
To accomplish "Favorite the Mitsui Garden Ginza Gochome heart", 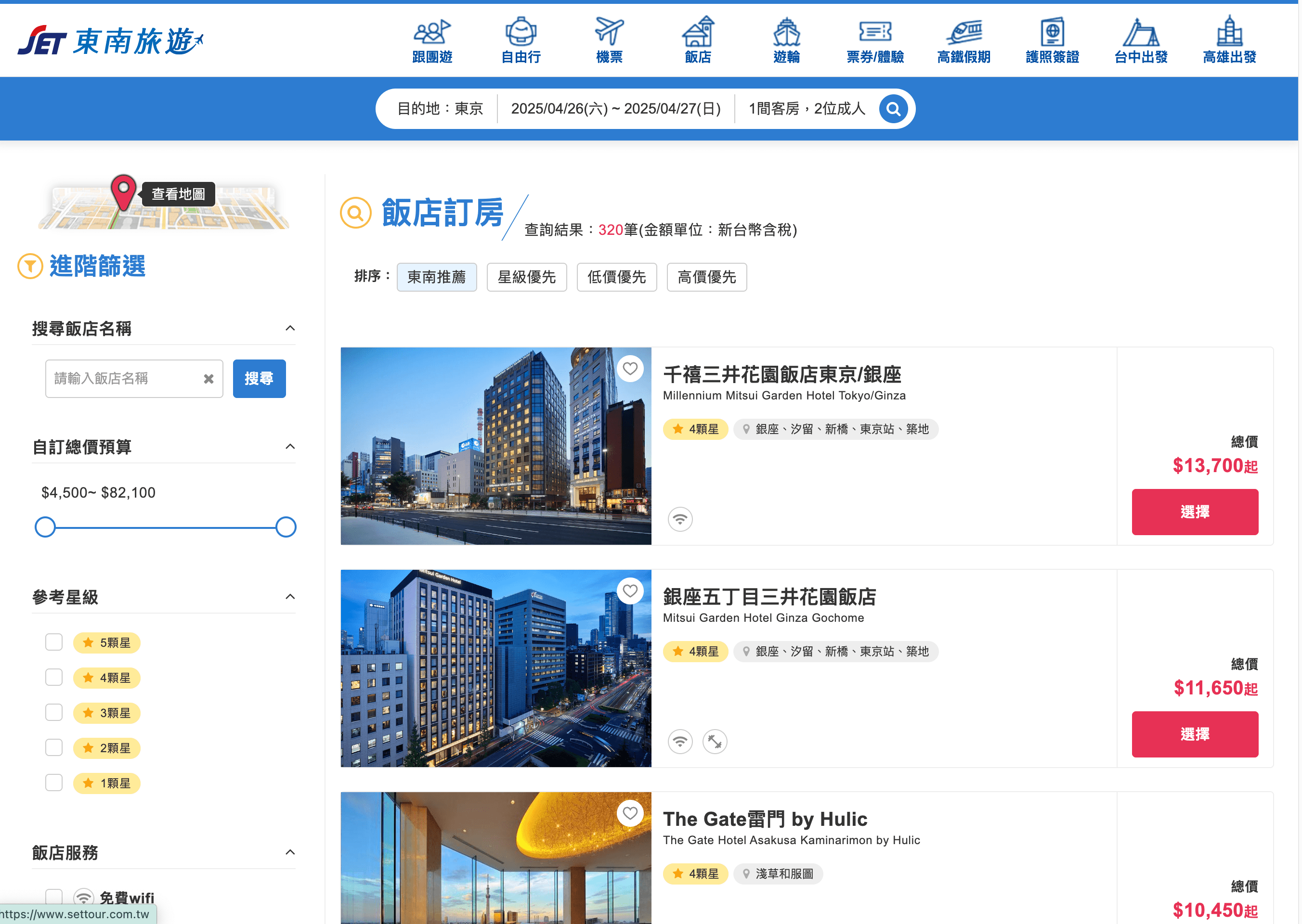I will (x=630, y=591).
